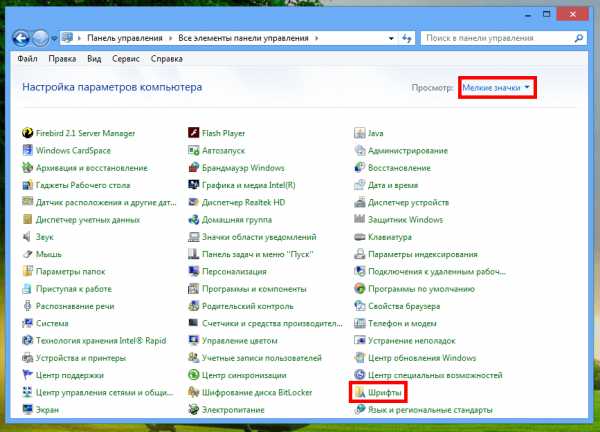Click the address bar refresh button
The height and width of the screenshot is (432, 600).
click(407, 38)
